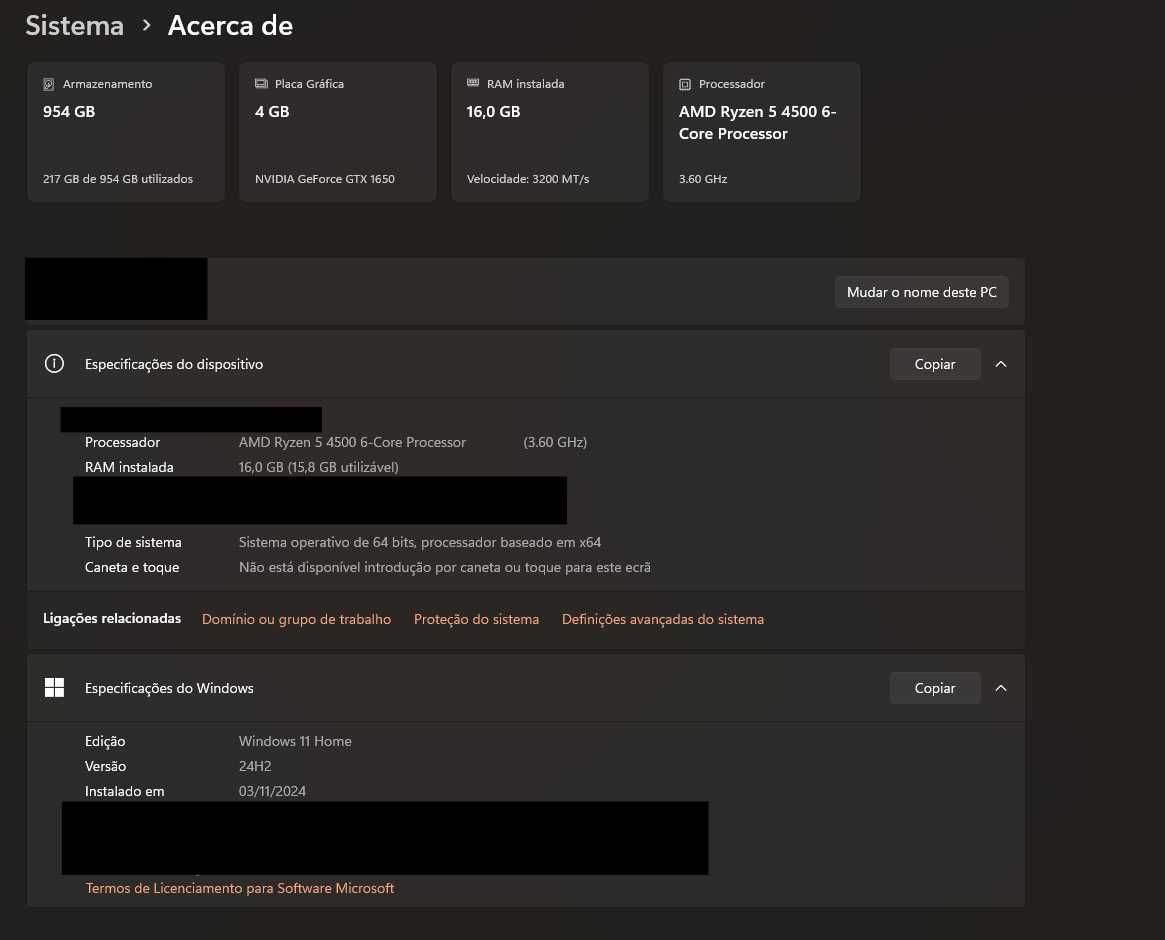Open Domínio ou grupo de trabalho link
This screenshot has height=940, width=1165.
296,619
